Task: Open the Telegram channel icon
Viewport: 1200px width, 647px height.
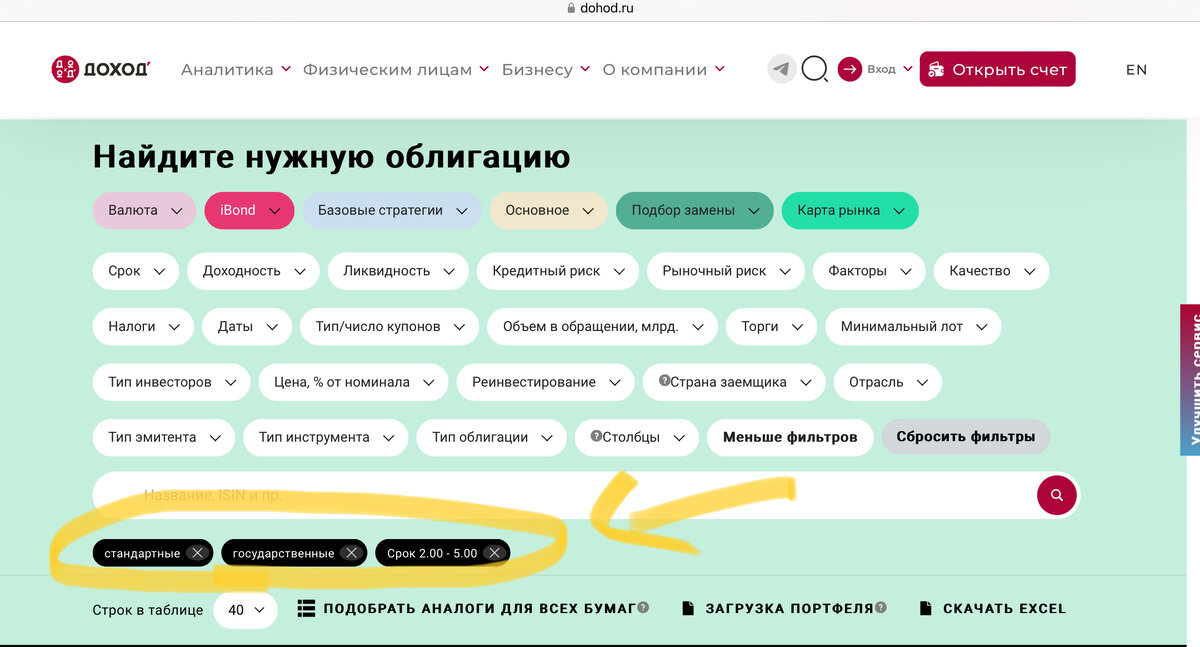Action: point(781,69)
